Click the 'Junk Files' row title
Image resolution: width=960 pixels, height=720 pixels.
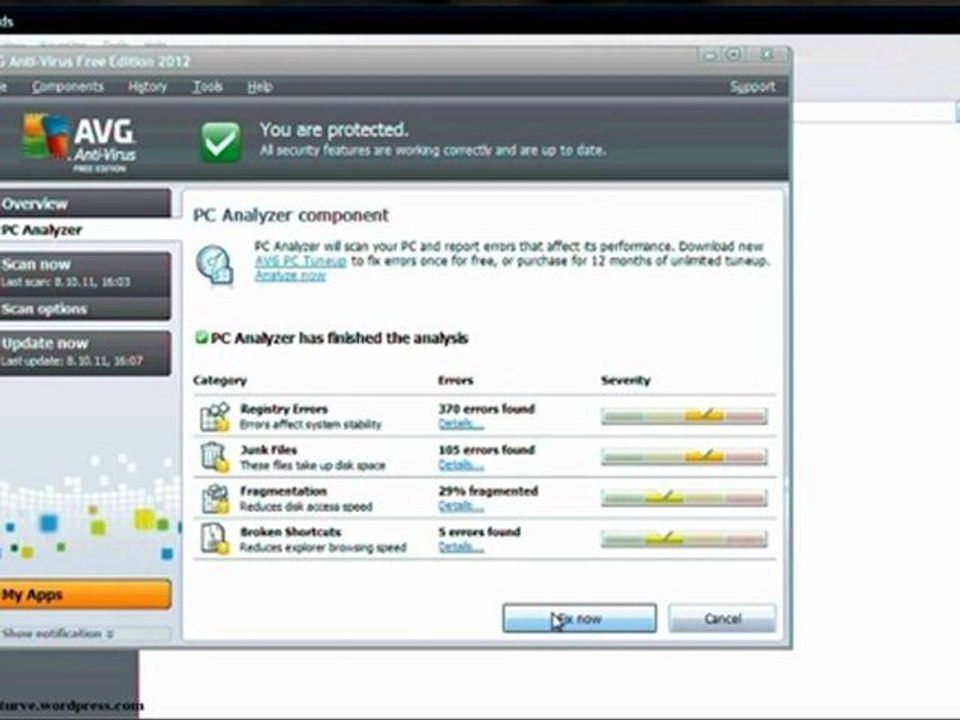[x=269, y=449]
